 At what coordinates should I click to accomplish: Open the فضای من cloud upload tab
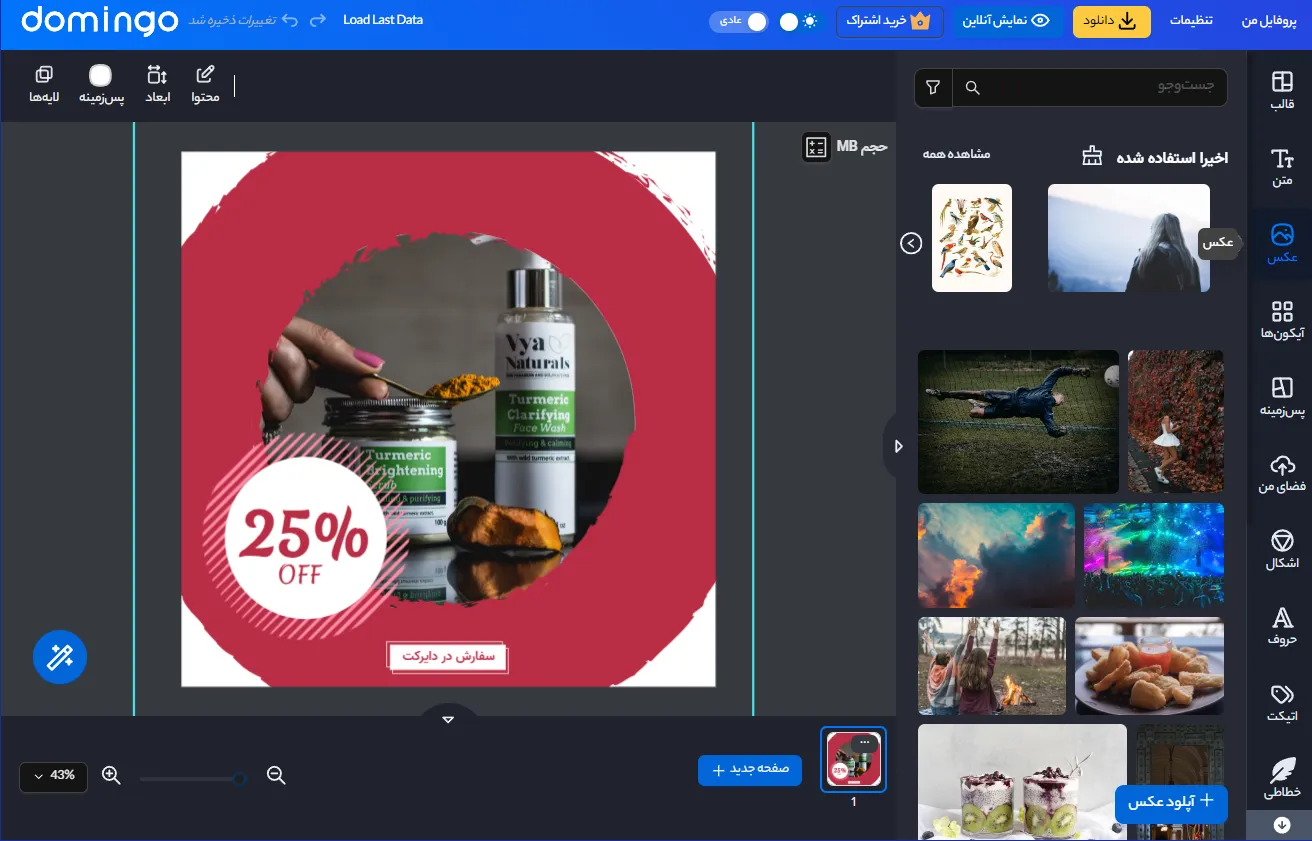tap(1282, 473)
